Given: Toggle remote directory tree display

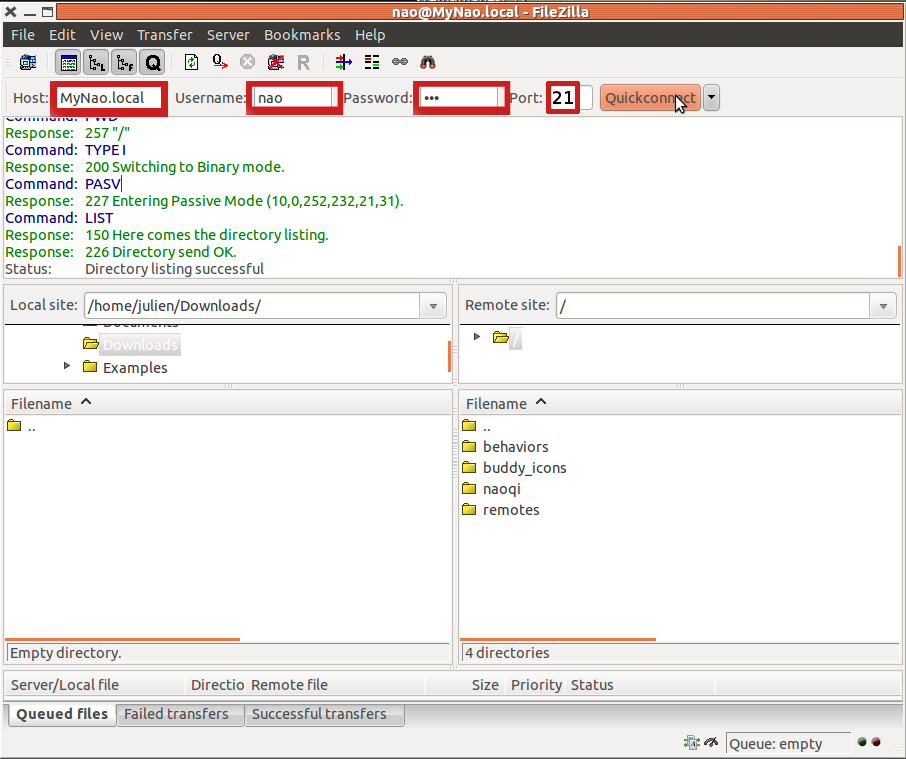Looking at the screenshot, I should pos(125,62).
